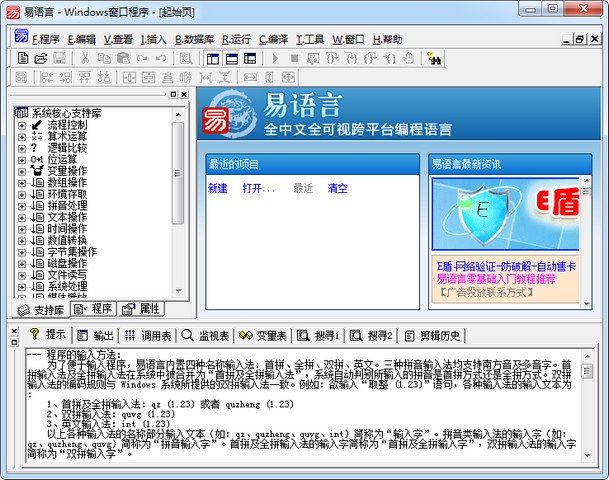This screenshot has width=609, height=480.
Task: Open the B.数据库 menu
Action: pos(194,39)
